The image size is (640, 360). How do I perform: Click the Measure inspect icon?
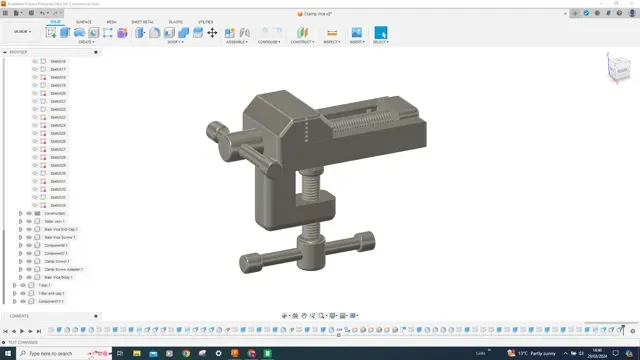coord(332,33)
